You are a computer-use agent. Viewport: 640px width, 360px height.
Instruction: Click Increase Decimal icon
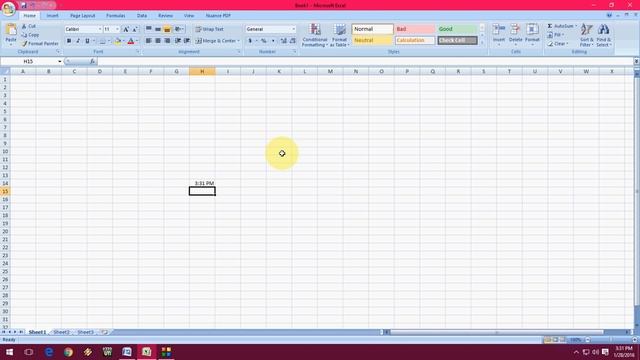pos(284,41)
